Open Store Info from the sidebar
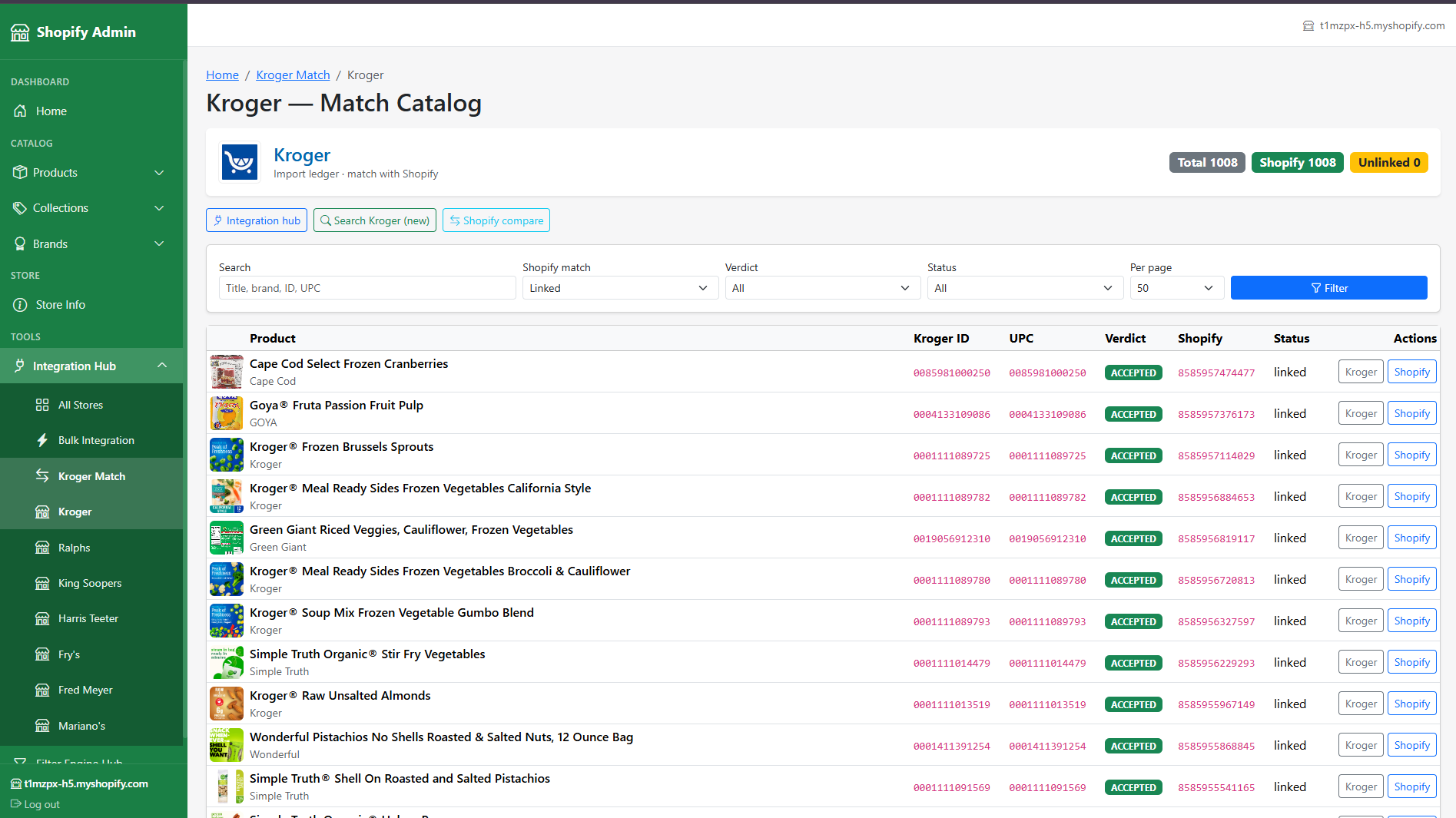Image resolution: width=1456 pixels, height=818 pixels. click(x=61, y=305)
